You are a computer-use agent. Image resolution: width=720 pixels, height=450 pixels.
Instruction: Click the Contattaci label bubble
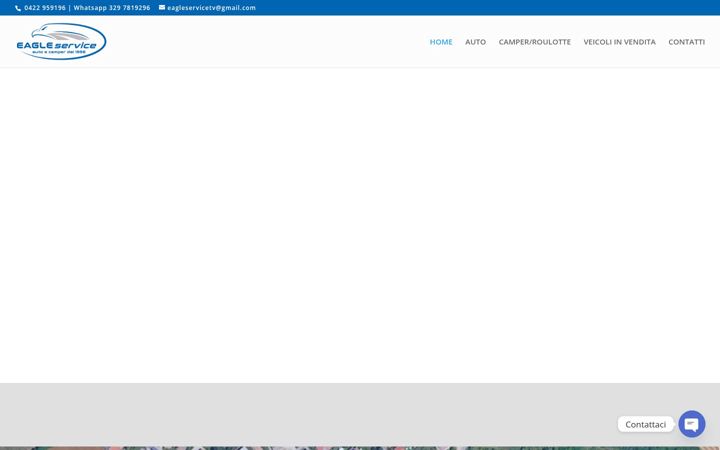[x=645, y=424]
